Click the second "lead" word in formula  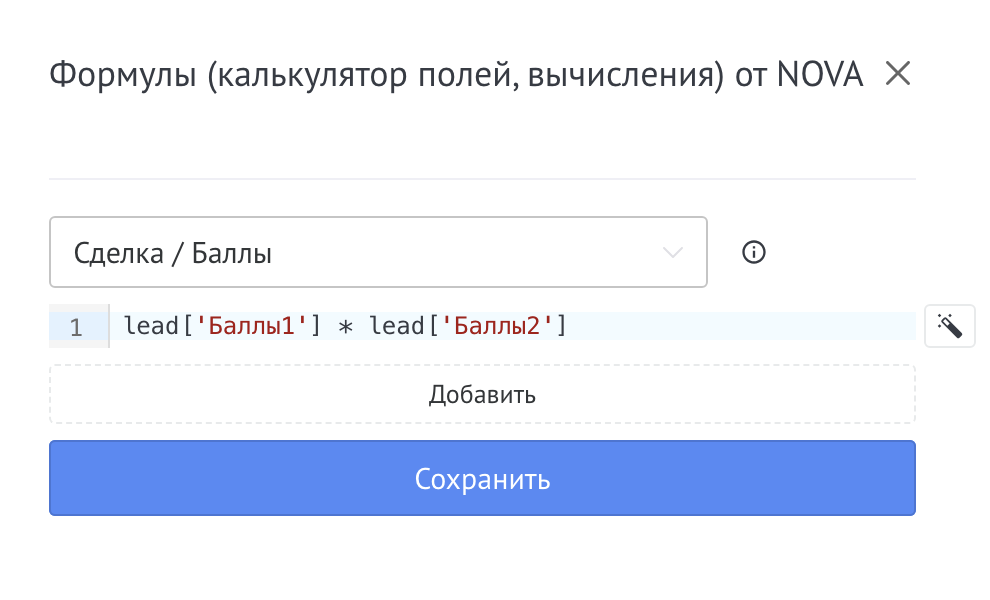[398, 326]
